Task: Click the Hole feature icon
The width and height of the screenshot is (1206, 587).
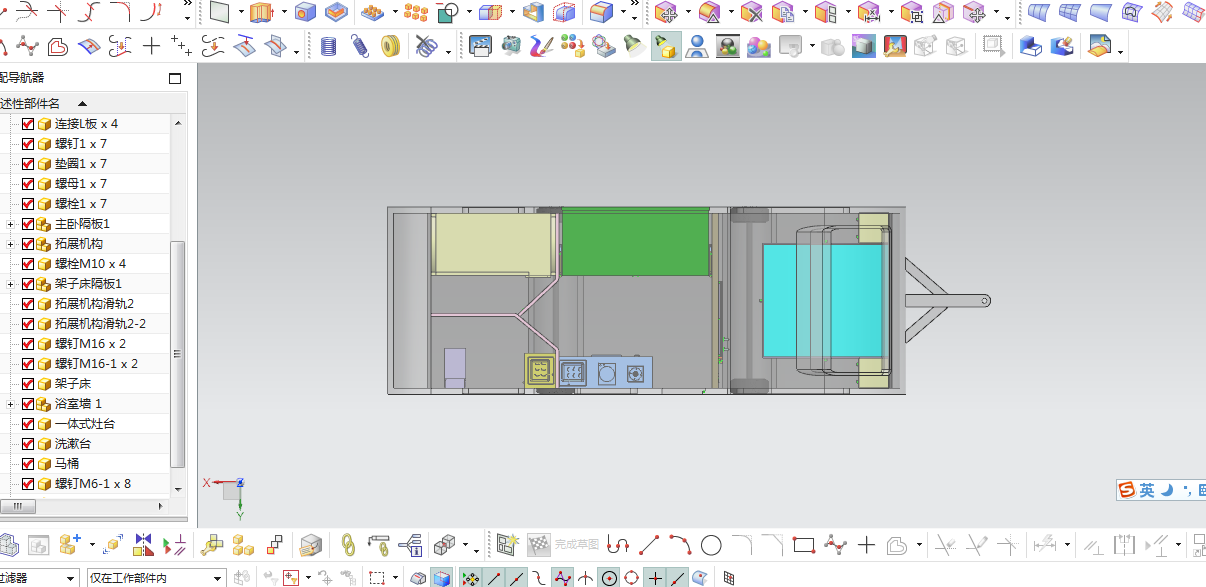Action: tap(306, 12)
